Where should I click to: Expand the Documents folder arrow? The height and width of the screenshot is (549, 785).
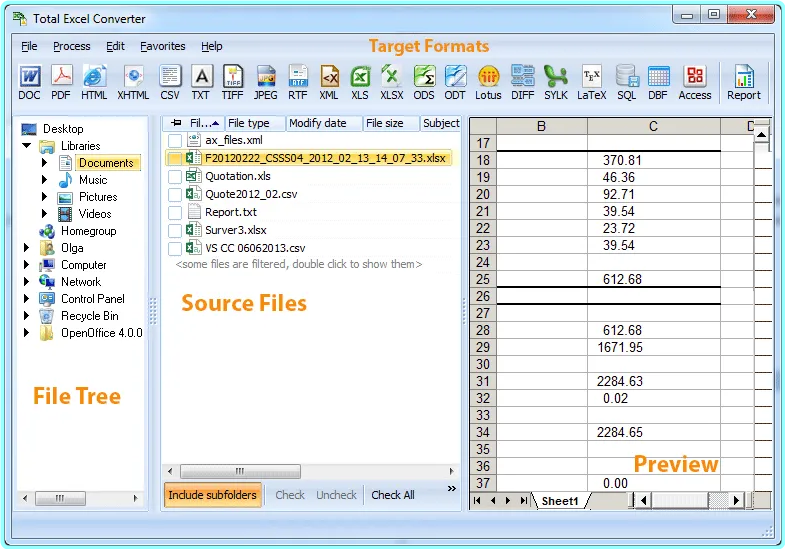pos(44,163)
